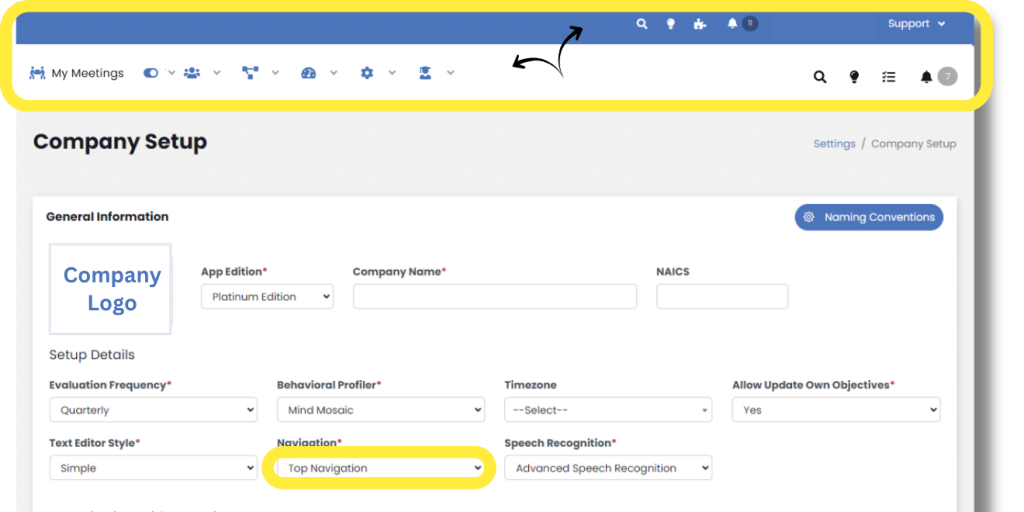The image size is (1024, 512).
Task: Click the settings gear icon in navigation
Action: tap(367, 73)
